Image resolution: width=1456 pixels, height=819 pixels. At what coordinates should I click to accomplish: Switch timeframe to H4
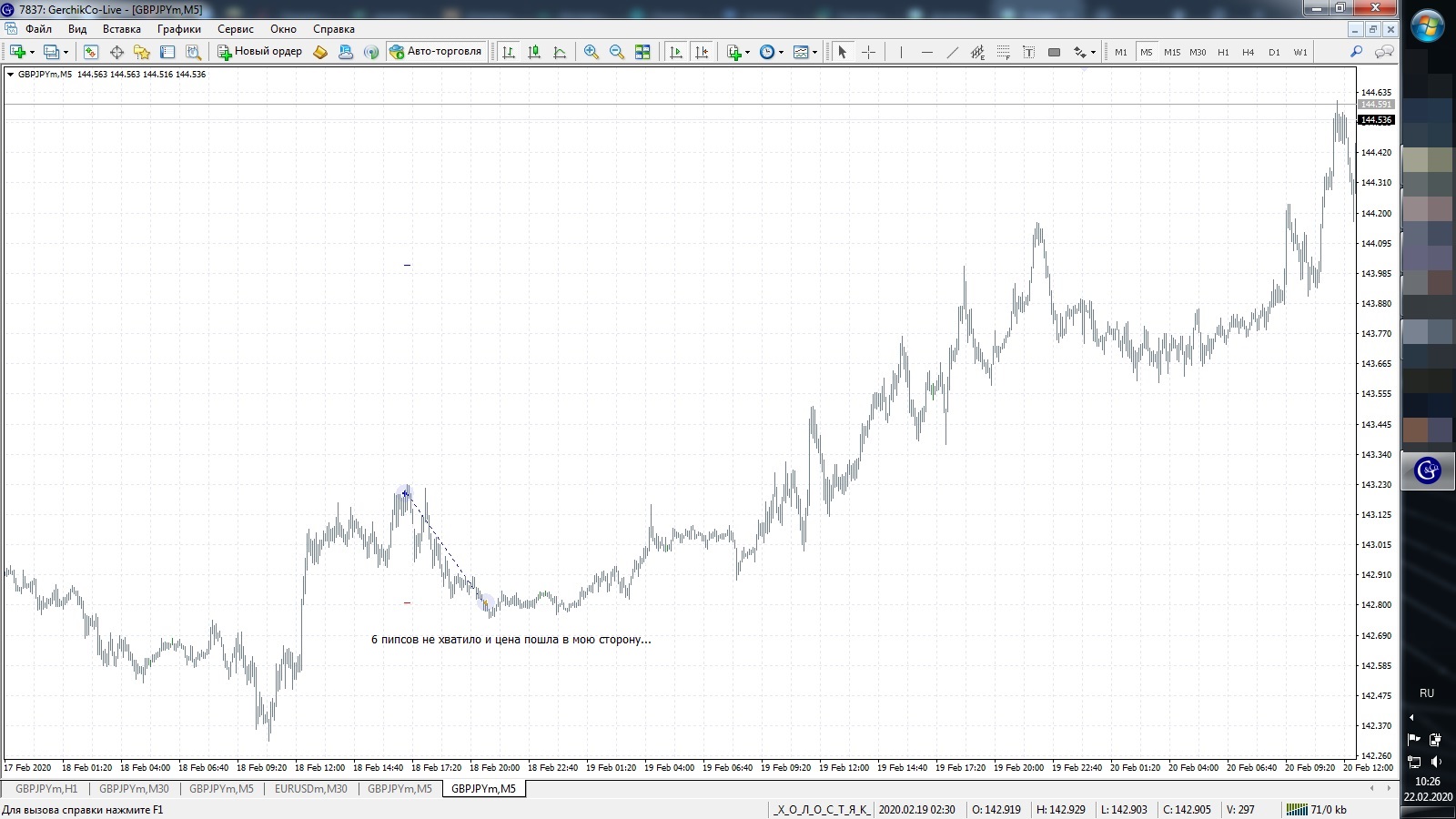(1249, 52)
